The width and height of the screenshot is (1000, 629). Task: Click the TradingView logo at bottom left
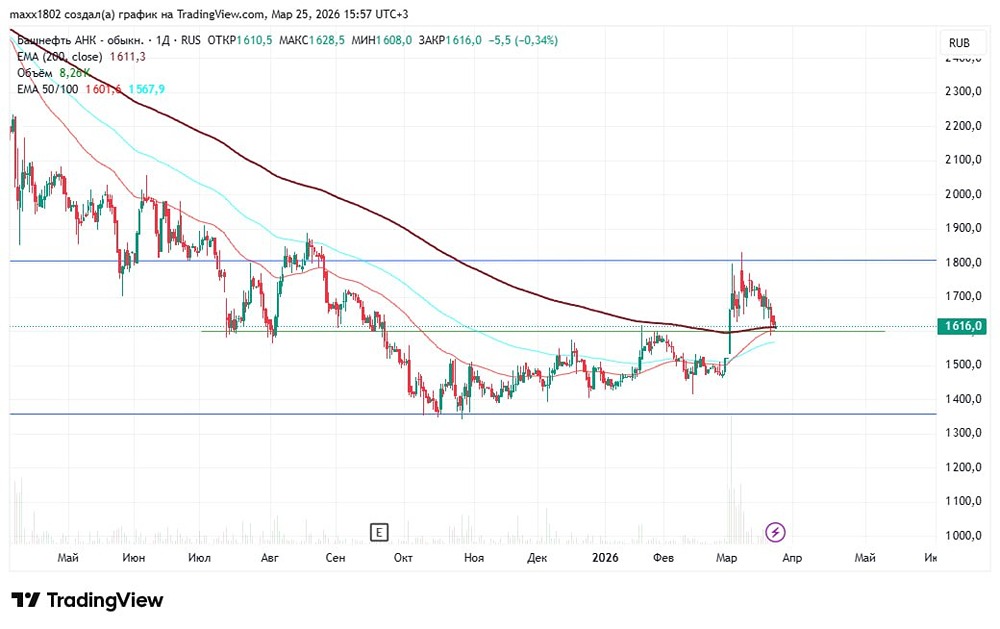[x=85, y=600]
